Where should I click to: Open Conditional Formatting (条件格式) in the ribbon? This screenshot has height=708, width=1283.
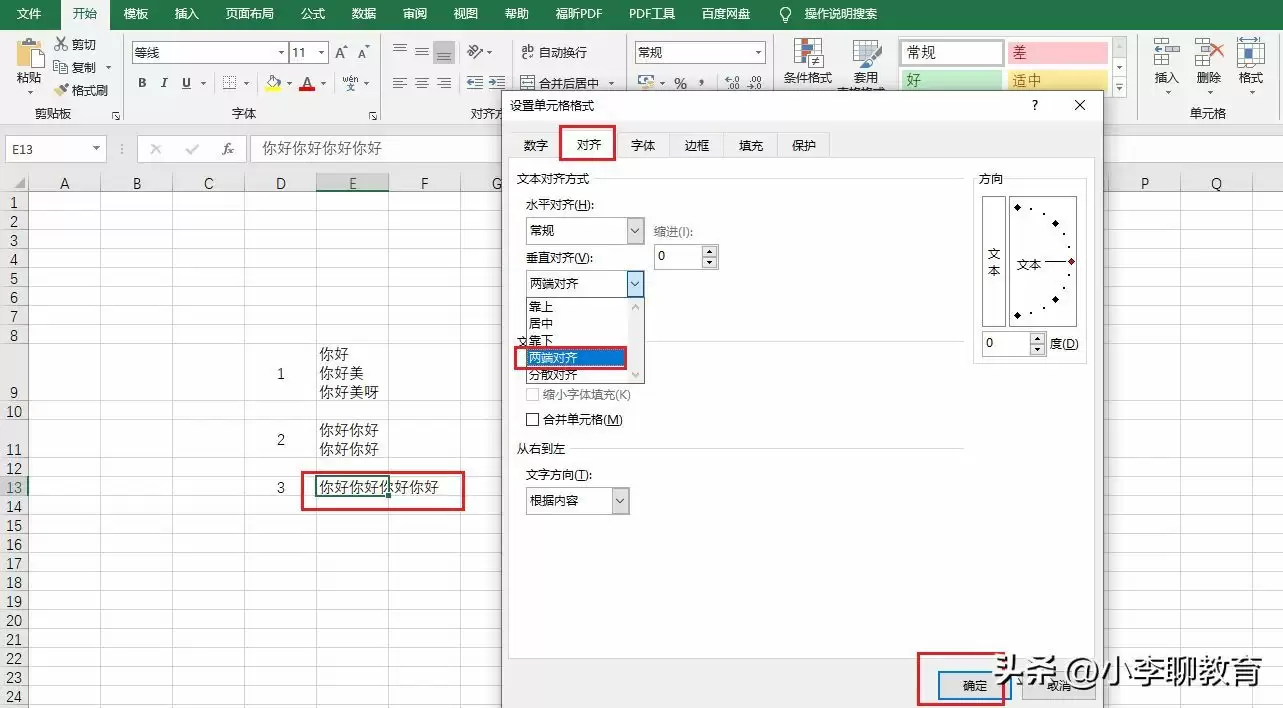coord(807,62)
